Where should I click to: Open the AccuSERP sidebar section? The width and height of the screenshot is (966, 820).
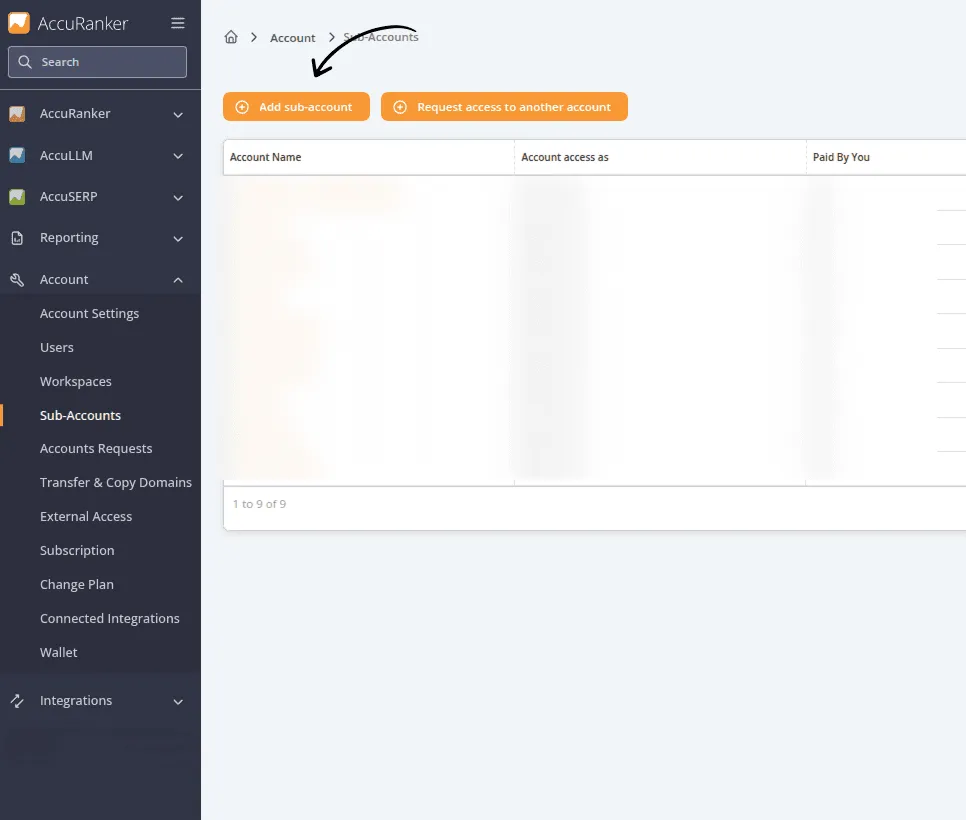point(100,197)
